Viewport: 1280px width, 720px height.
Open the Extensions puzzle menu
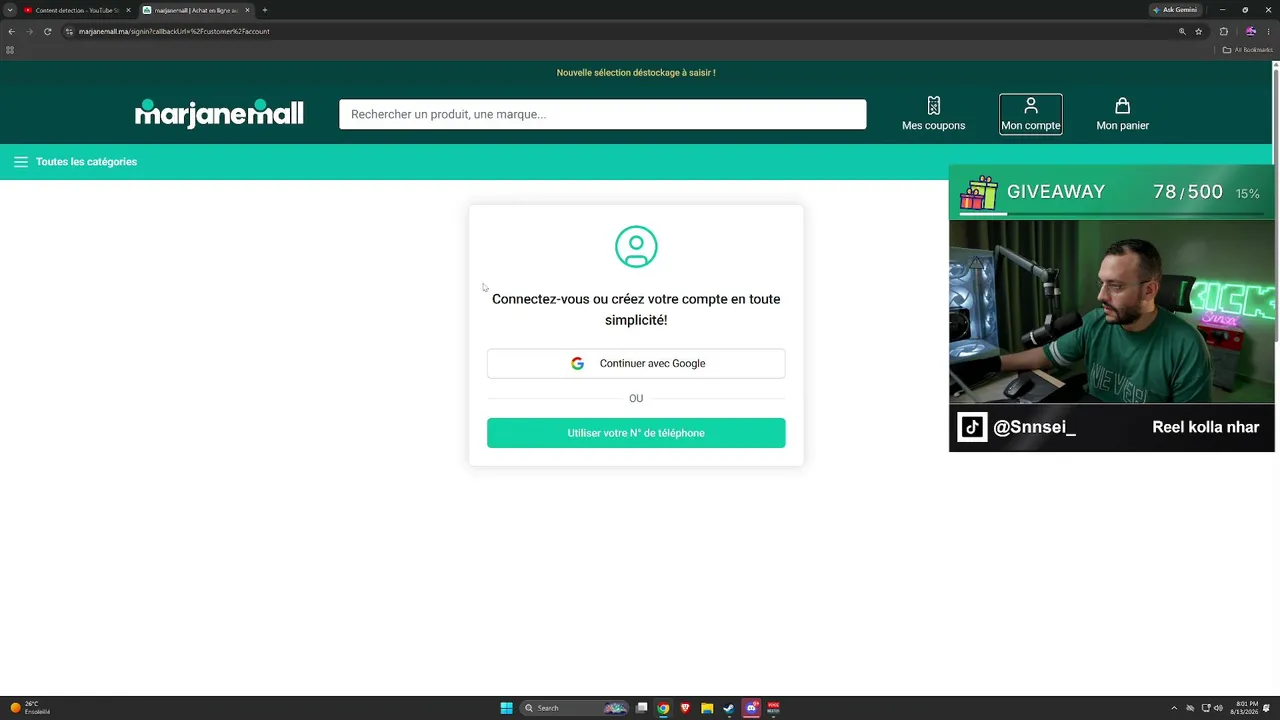[x=1223, y=31]
